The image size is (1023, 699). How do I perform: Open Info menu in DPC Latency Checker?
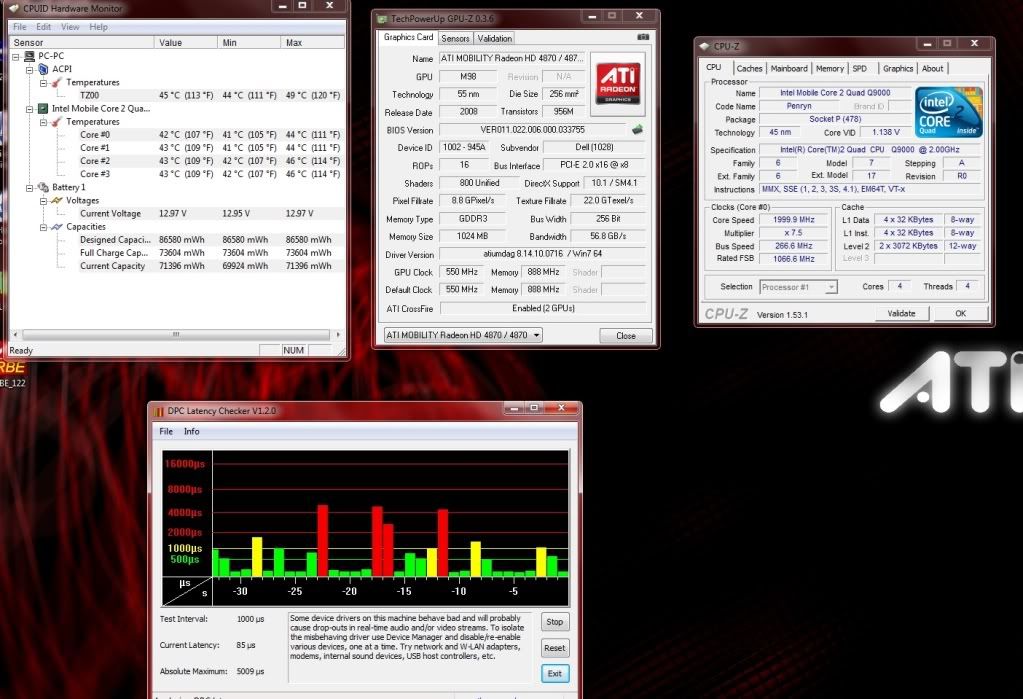click(191, 431)
